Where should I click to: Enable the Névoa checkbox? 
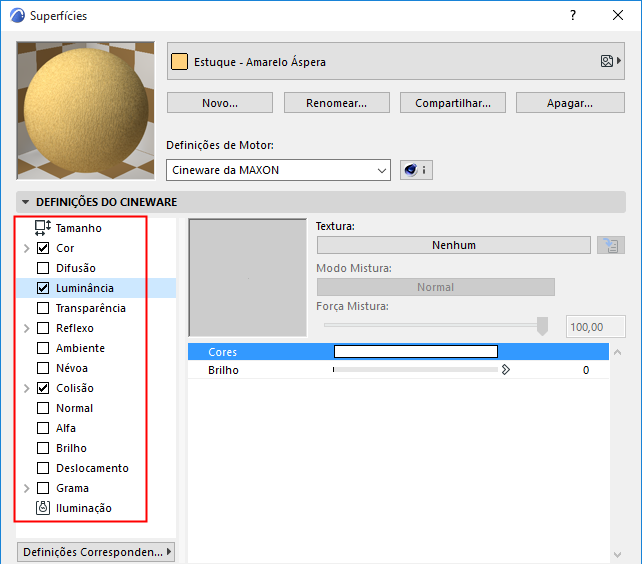(43, 368)
